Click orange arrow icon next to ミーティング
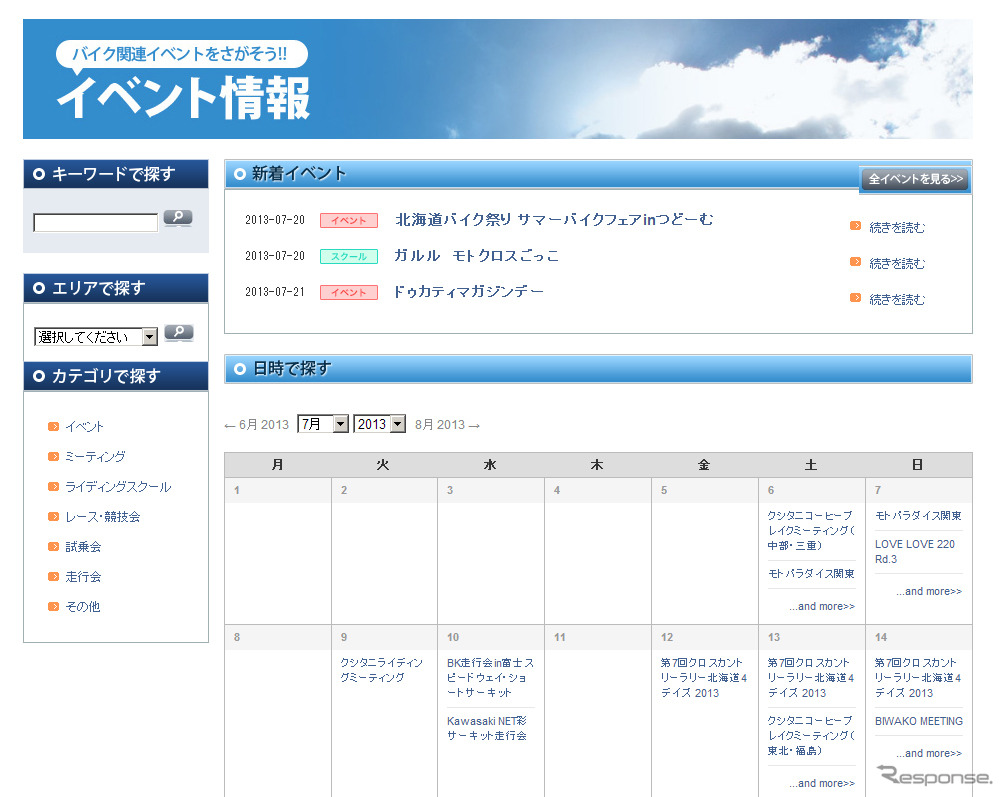 pos(54,457)
